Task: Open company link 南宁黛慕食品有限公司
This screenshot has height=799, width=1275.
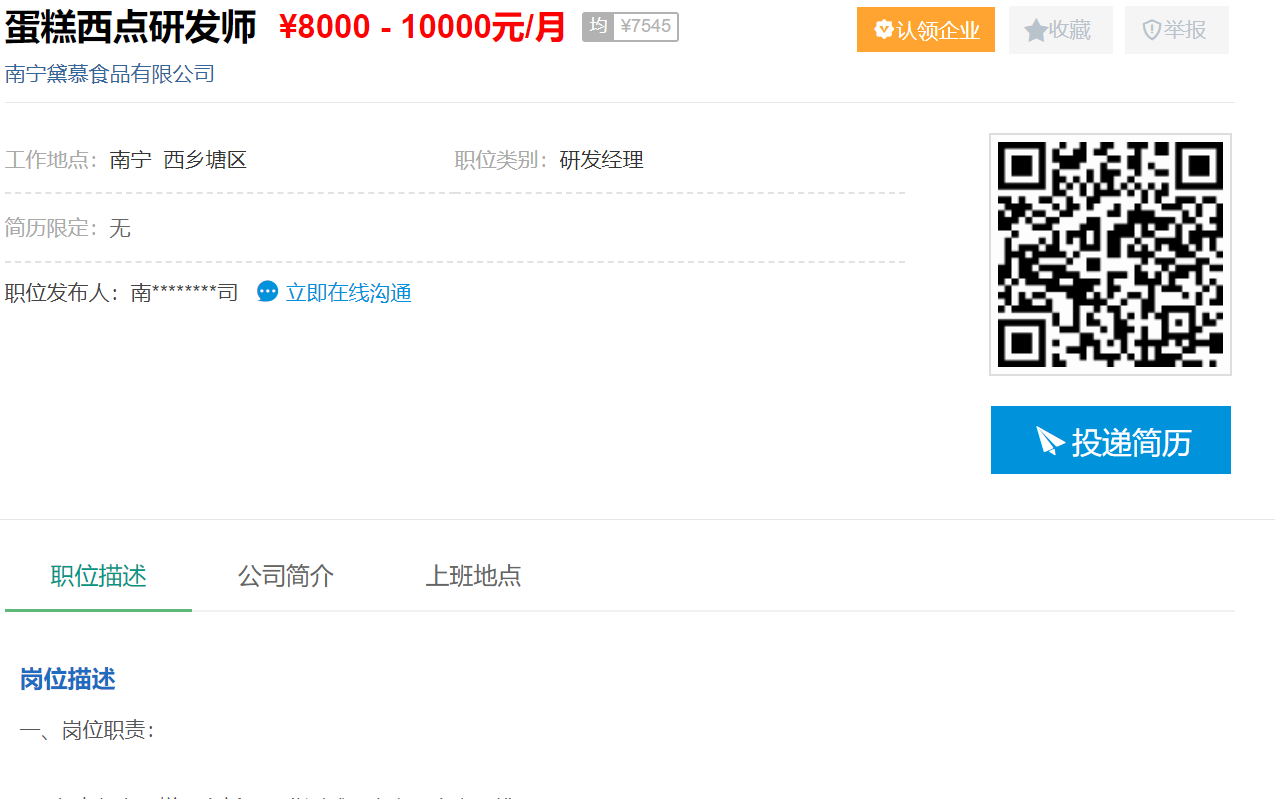Action: point(110,74)
